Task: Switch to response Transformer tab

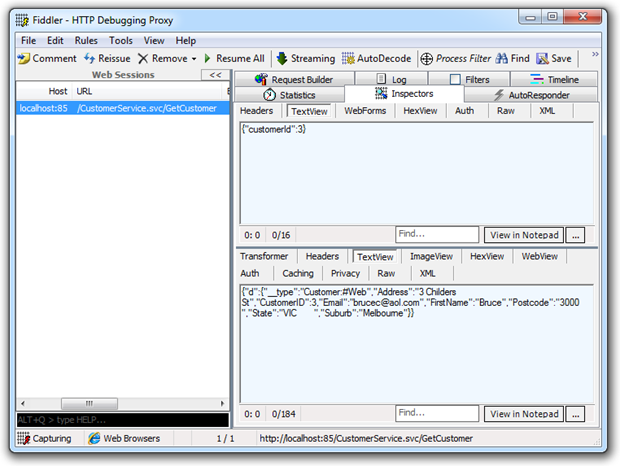Action: point(264,256)
